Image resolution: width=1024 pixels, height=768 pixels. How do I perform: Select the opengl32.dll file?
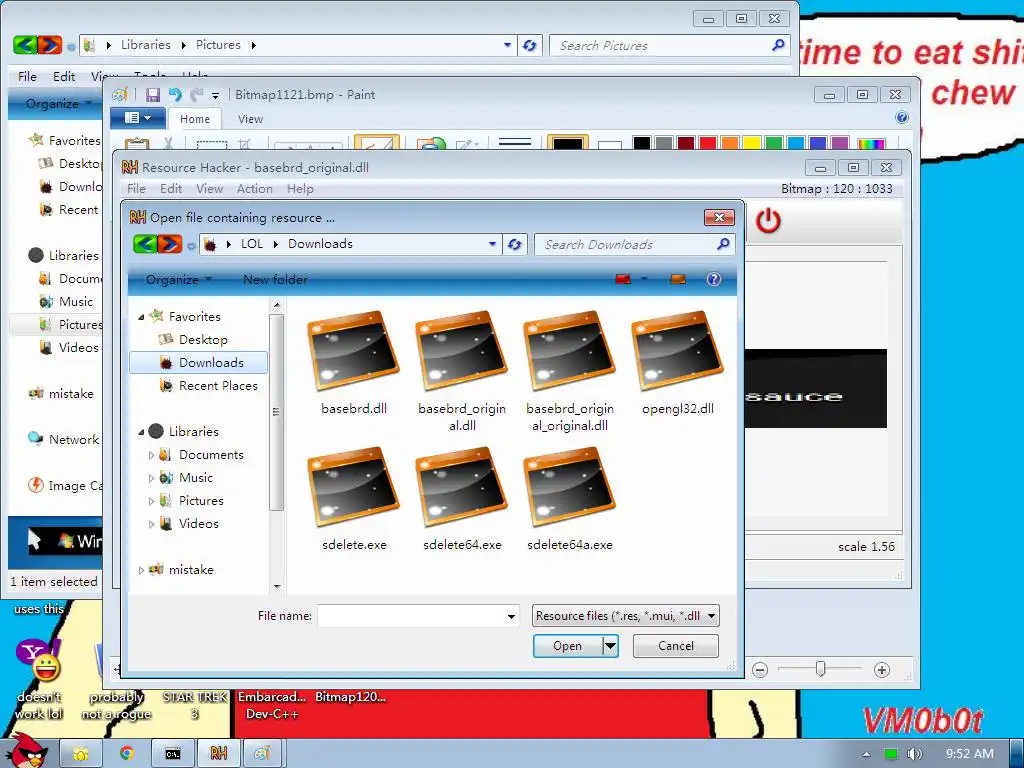pyautogui.click(x=678, y=362)
